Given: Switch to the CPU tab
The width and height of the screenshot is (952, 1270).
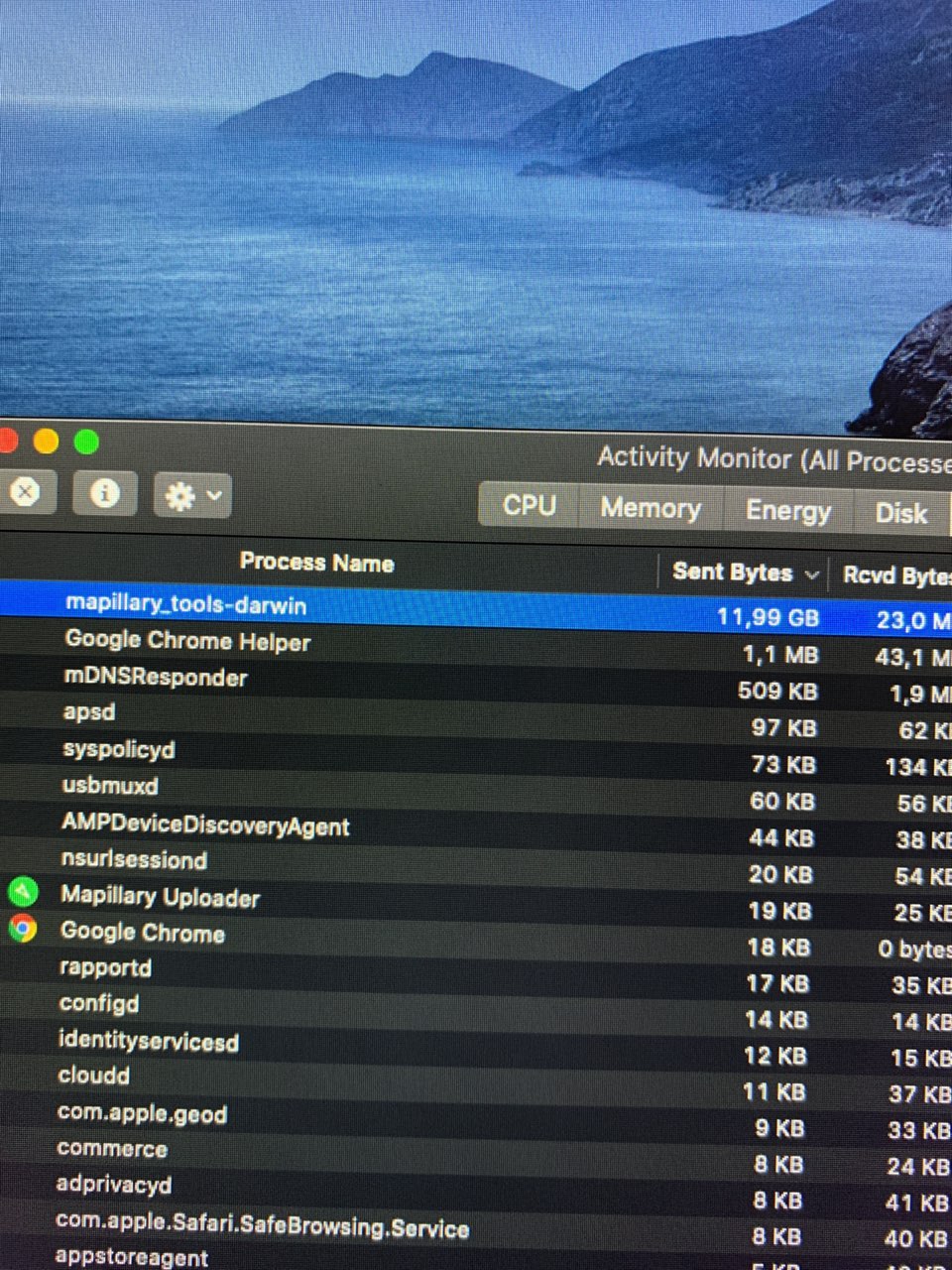Looking at the screenshot, I should point(529,505).
